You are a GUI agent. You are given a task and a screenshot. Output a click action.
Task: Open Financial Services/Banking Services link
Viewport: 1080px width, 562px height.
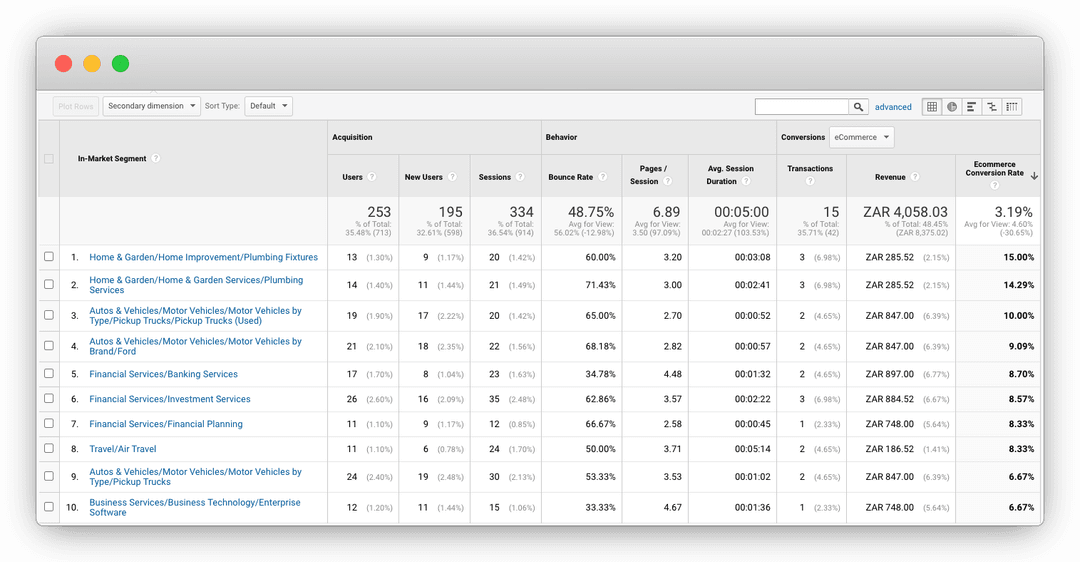[163, 374]
